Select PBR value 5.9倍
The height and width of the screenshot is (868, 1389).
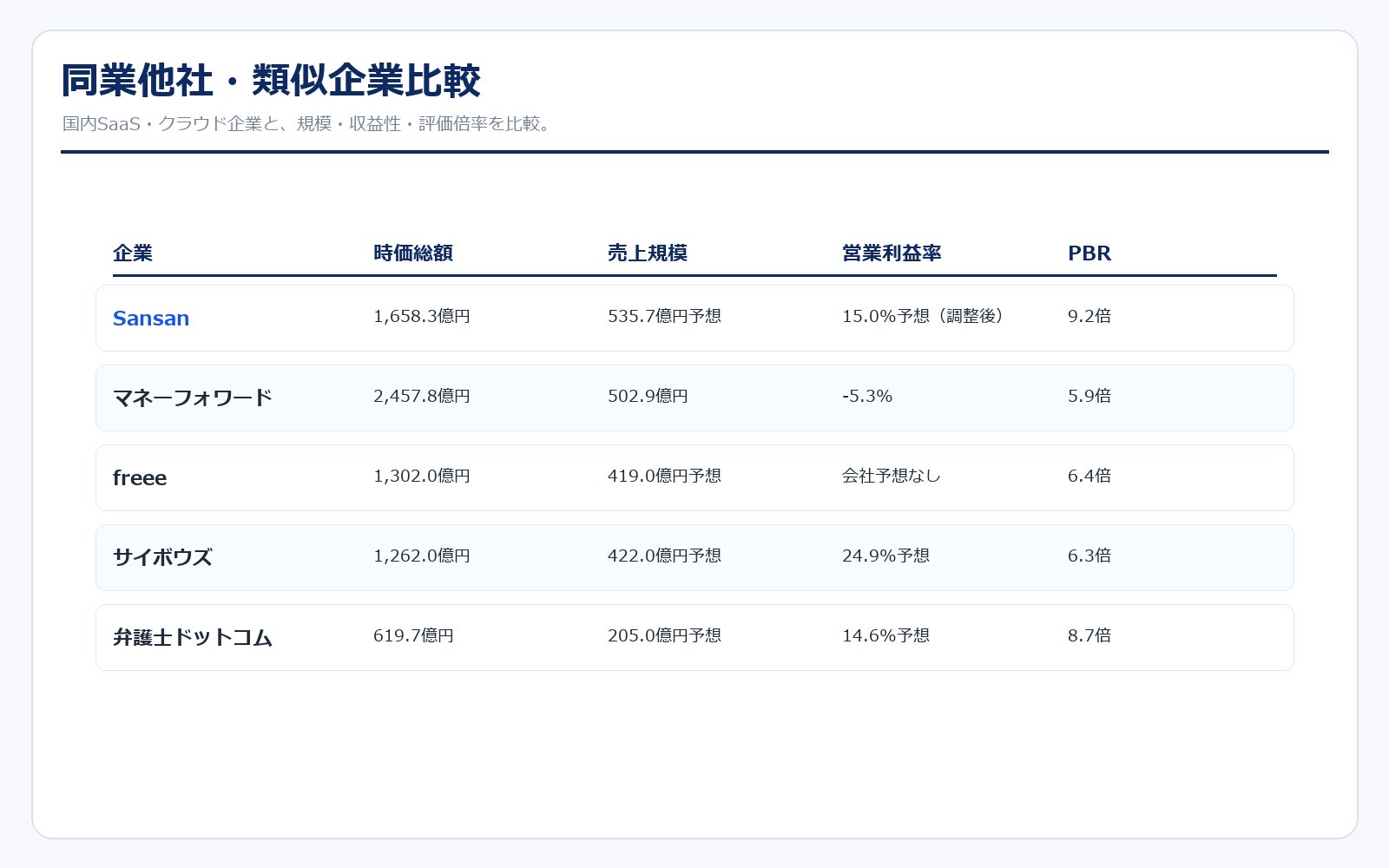click(x=1089, y=396)
